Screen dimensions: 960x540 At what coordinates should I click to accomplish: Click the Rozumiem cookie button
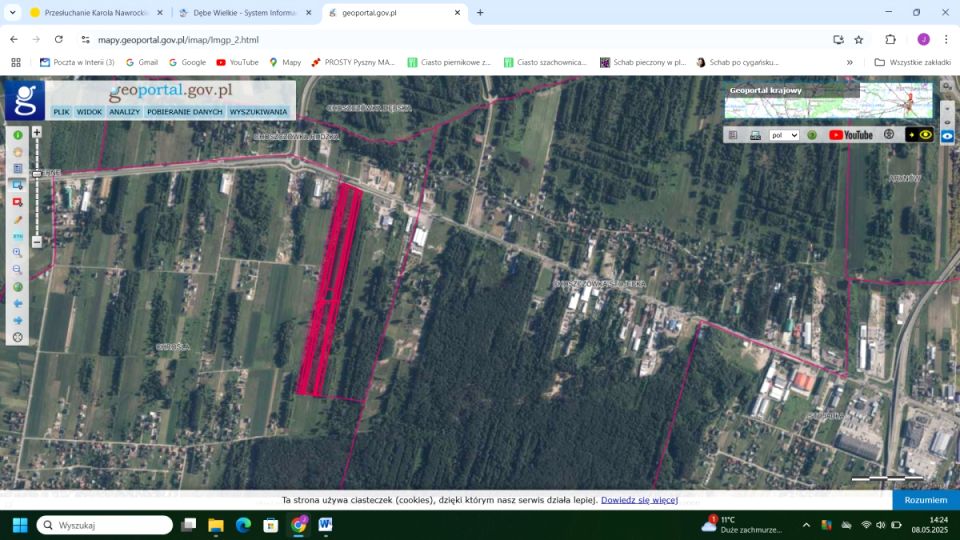[925, 500]
